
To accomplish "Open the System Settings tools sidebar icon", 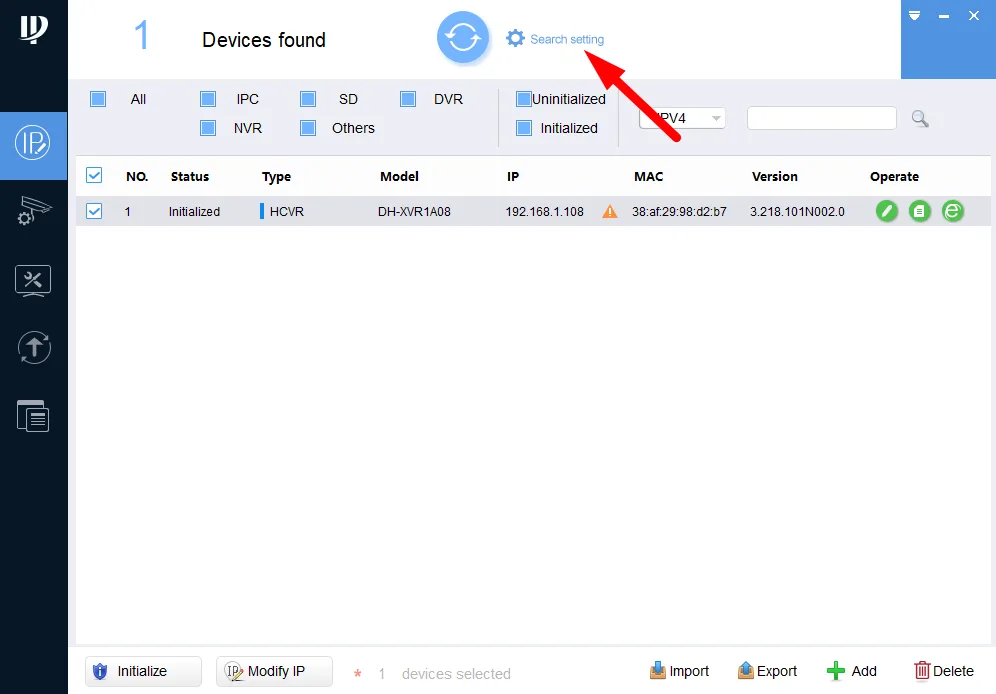I will pyautogui.click(x=33, y=281).
